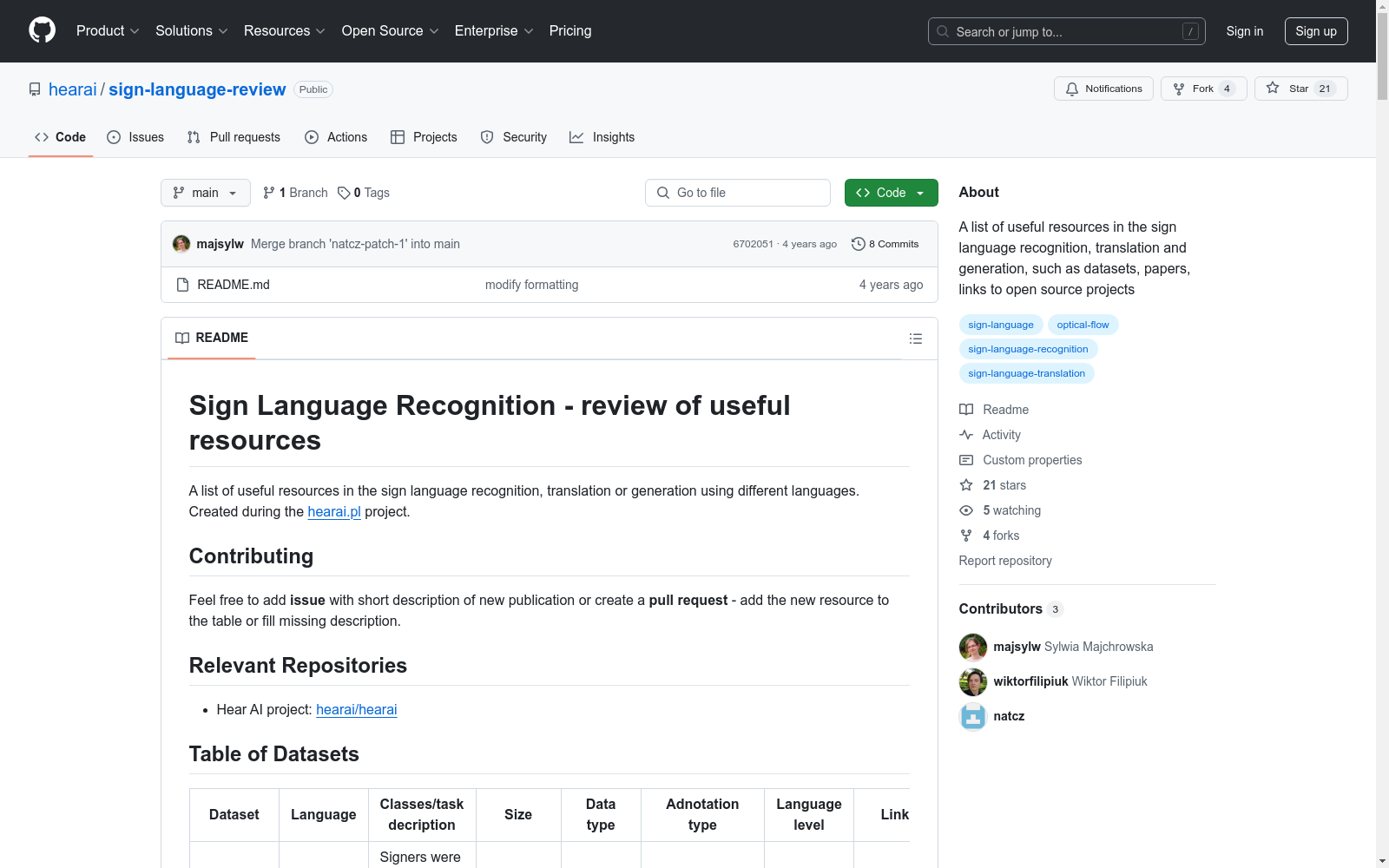Open the README outline list icon
Image resolution: width=1389 pixels, height=868 pixels.
[915, 339]
